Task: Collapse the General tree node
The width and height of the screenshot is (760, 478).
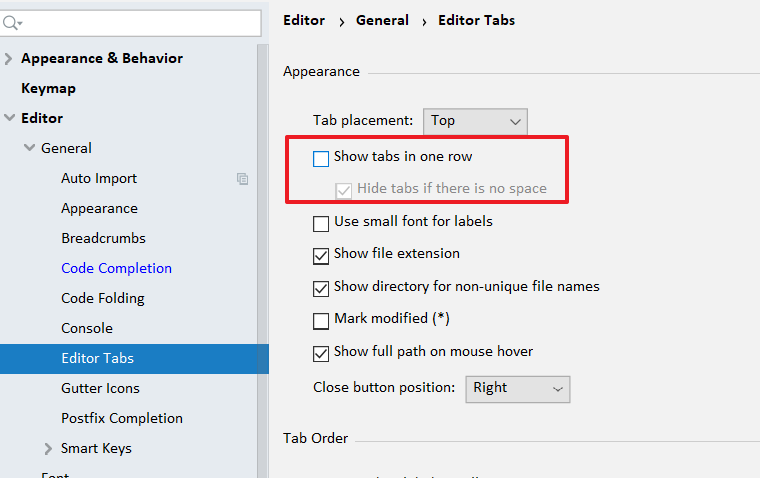Action: [29, 148]
